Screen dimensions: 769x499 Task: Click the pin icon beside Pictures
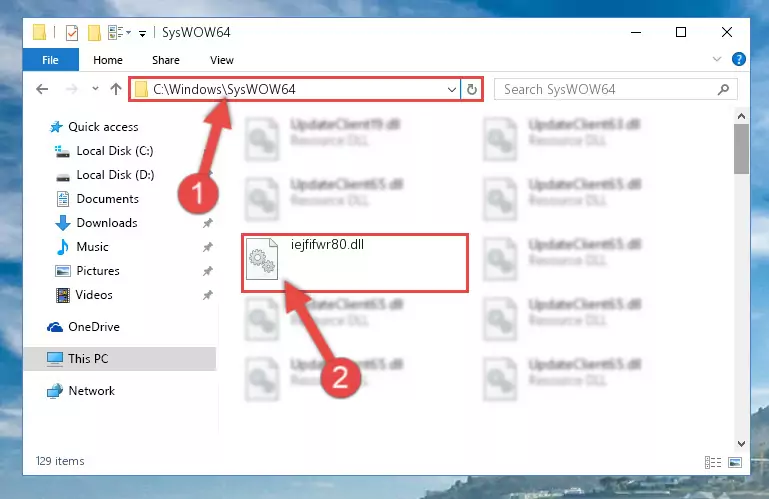tap(208, 271)
